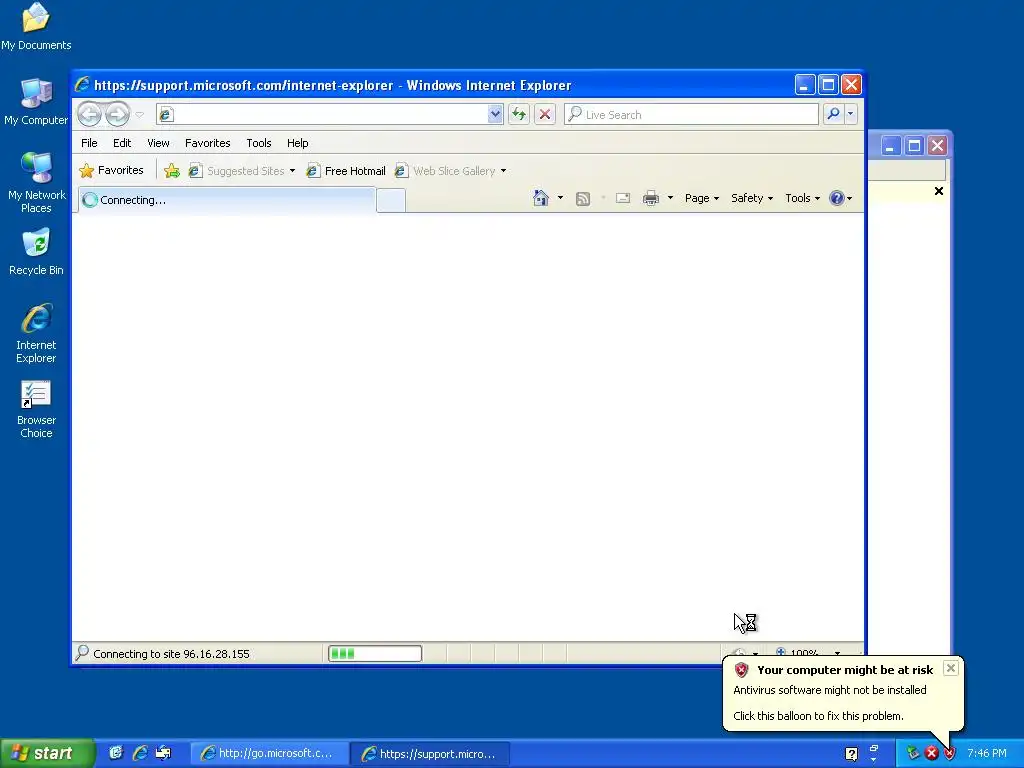1024x768 pixels.
Task: Click the address bar input field
Action: click(322, 114)
